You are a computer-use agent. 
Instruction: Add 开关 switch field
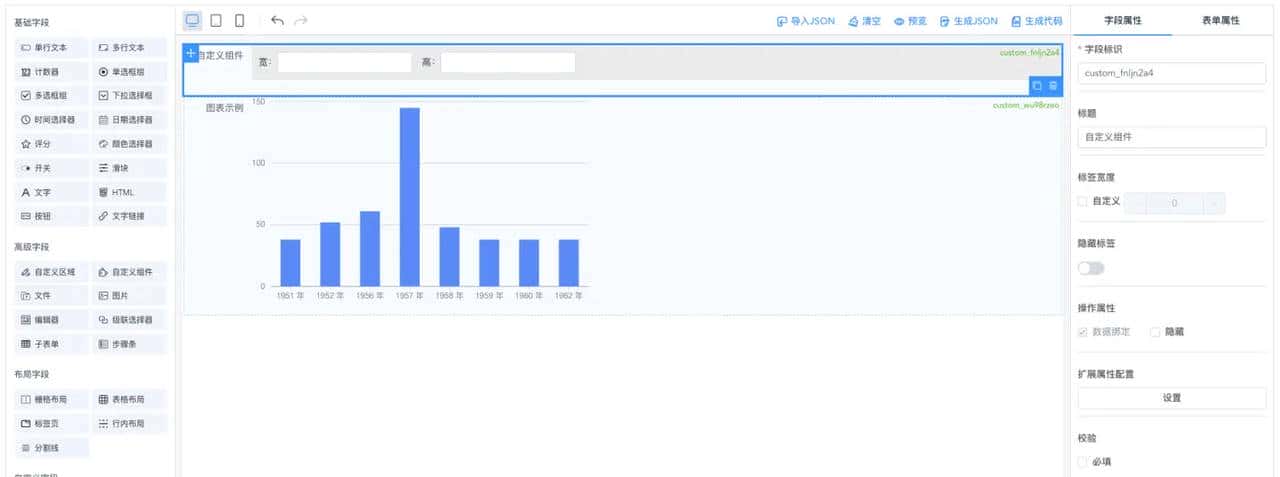coord(52,168)
